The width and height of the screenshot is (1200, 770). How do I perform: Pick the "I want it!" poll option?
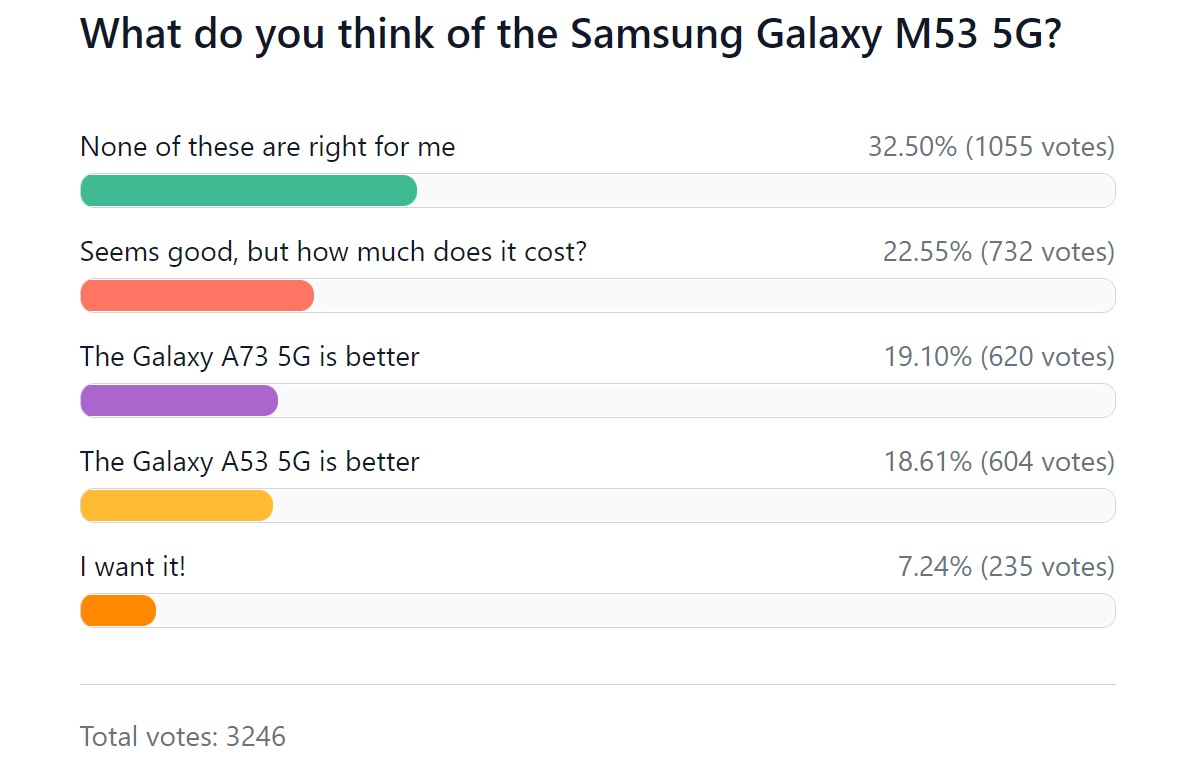(x=133, y=567)
